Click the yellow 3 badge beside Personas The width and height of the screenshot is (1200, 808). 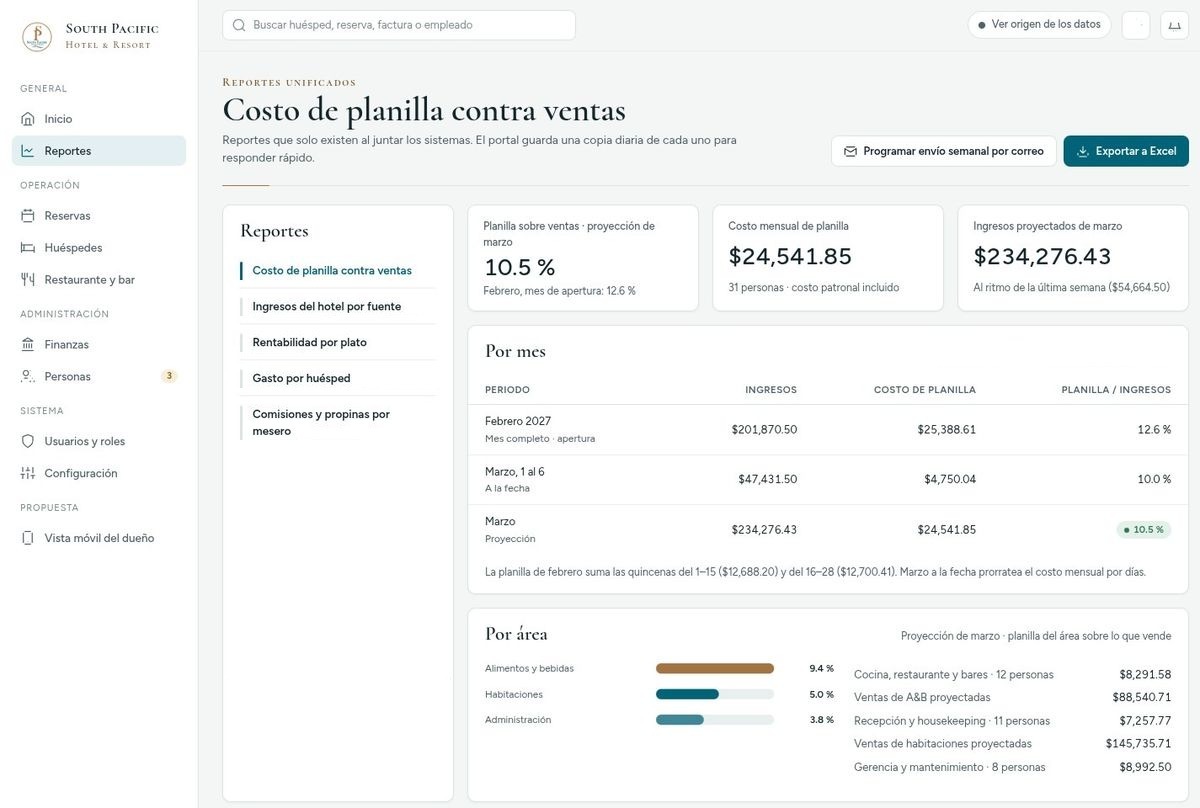(x=169, y=377)
